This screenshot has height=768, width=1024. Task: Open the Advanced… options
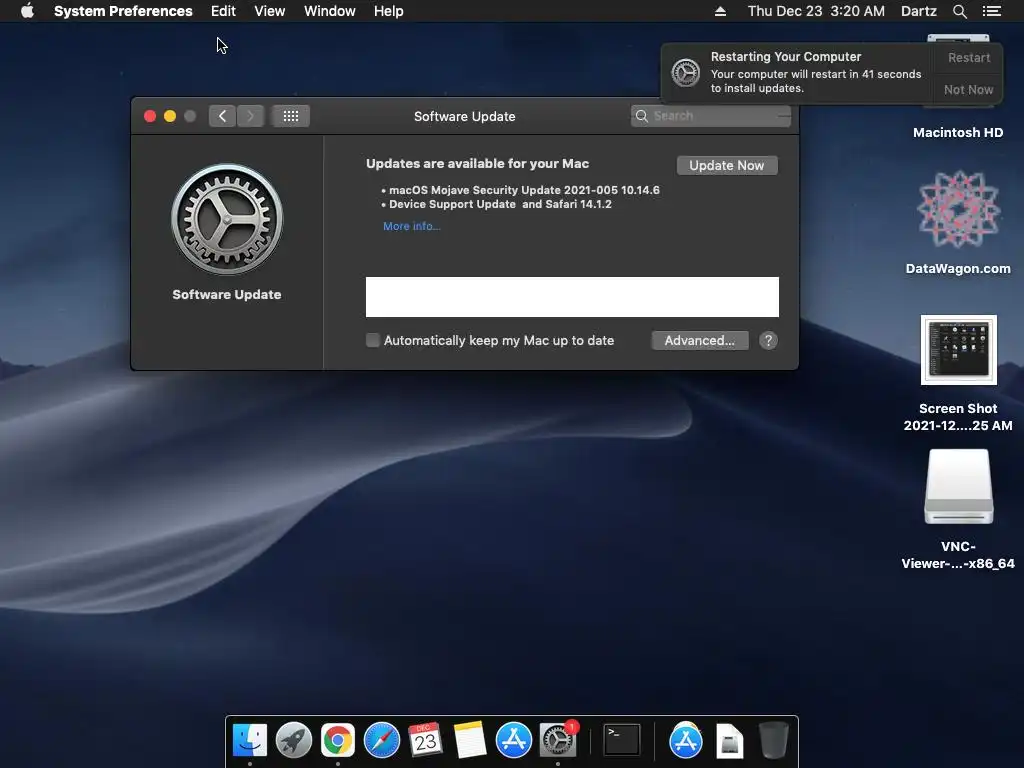(x=699, y=340)
